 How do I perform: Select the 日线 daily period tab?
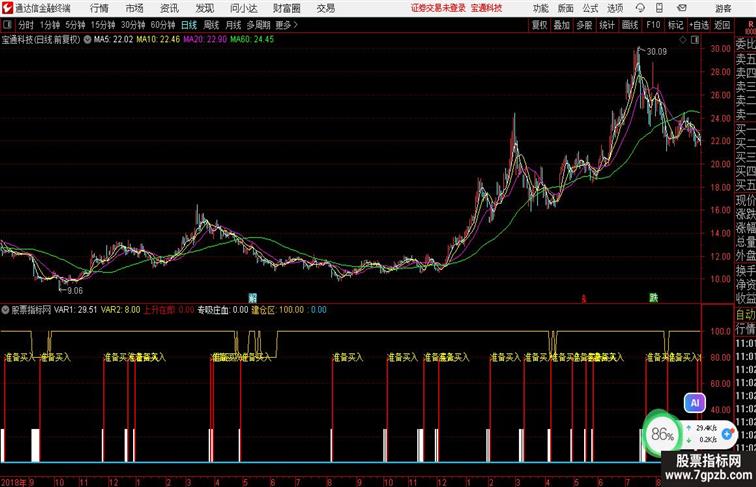pyautogui.click(x=189, y=25)
